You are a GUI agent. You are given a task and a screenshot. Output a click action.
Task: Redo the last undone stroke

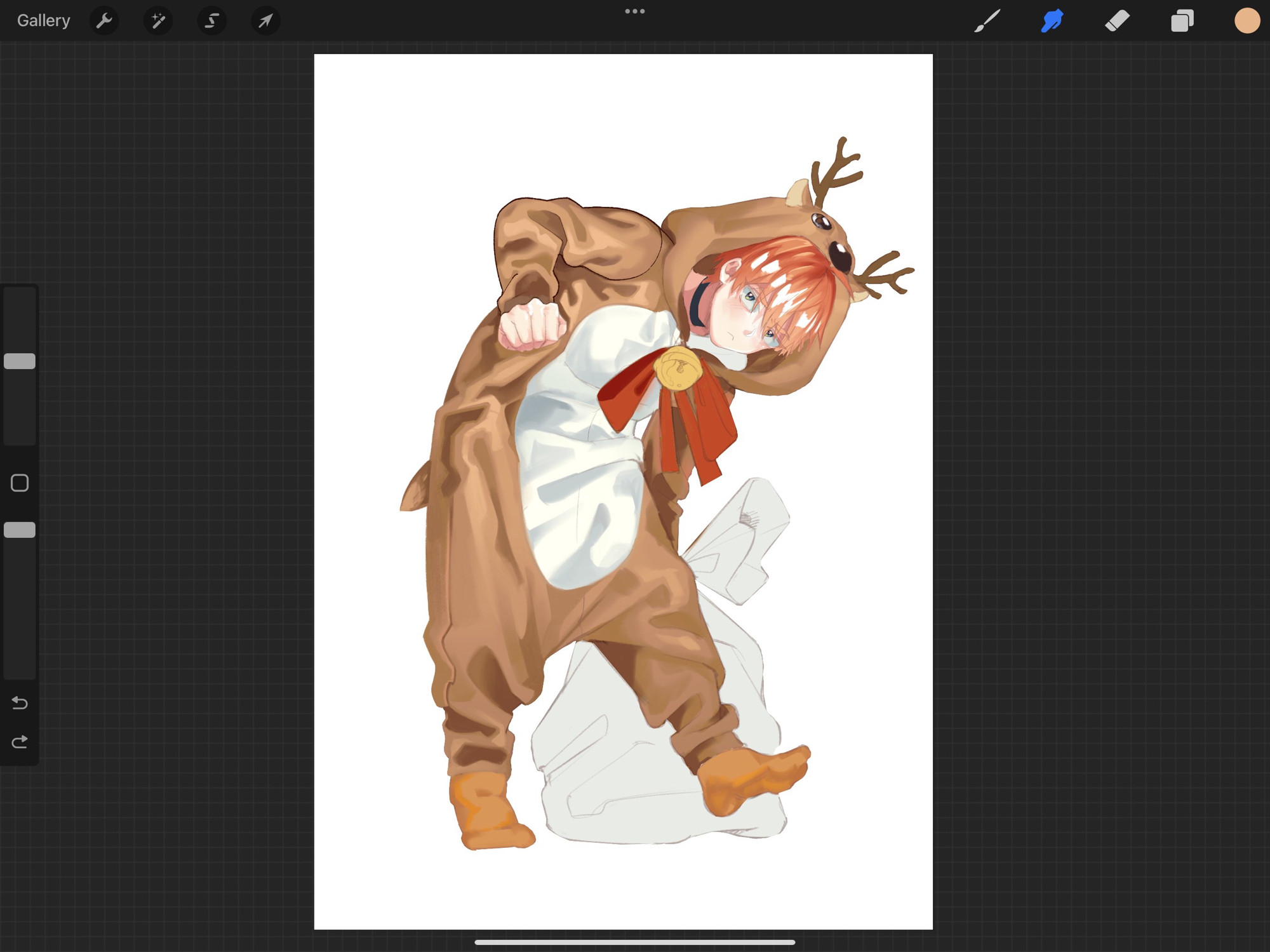pos(20,742)
